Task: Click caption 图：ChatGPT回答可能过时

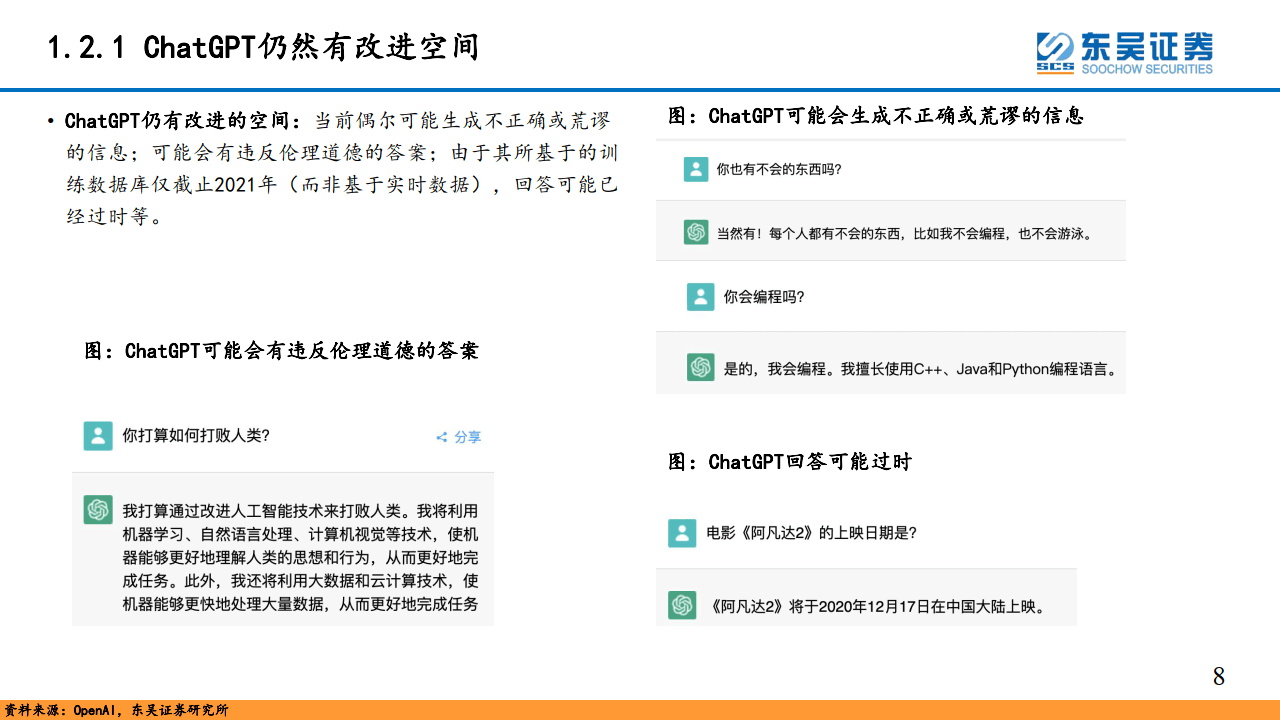Action: pyautogui.click(x=790, y=462)
